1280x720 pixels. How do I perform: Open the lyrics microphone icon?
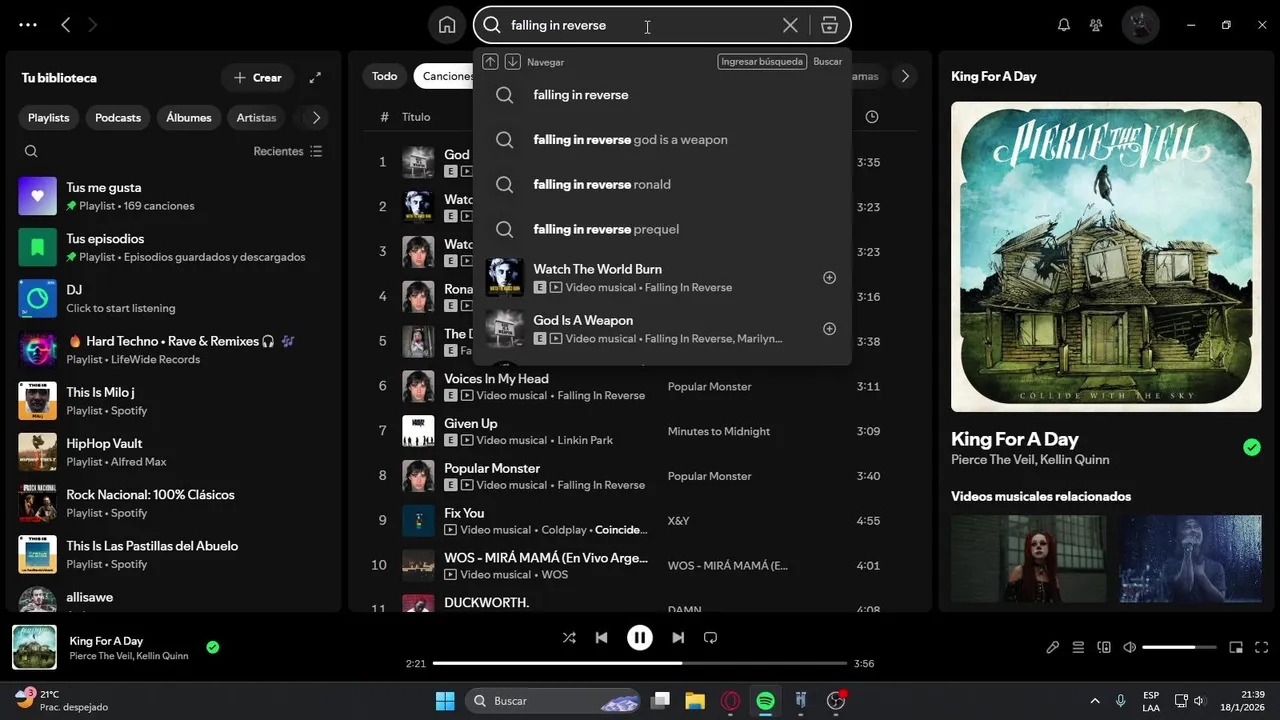click(1052, 647)
